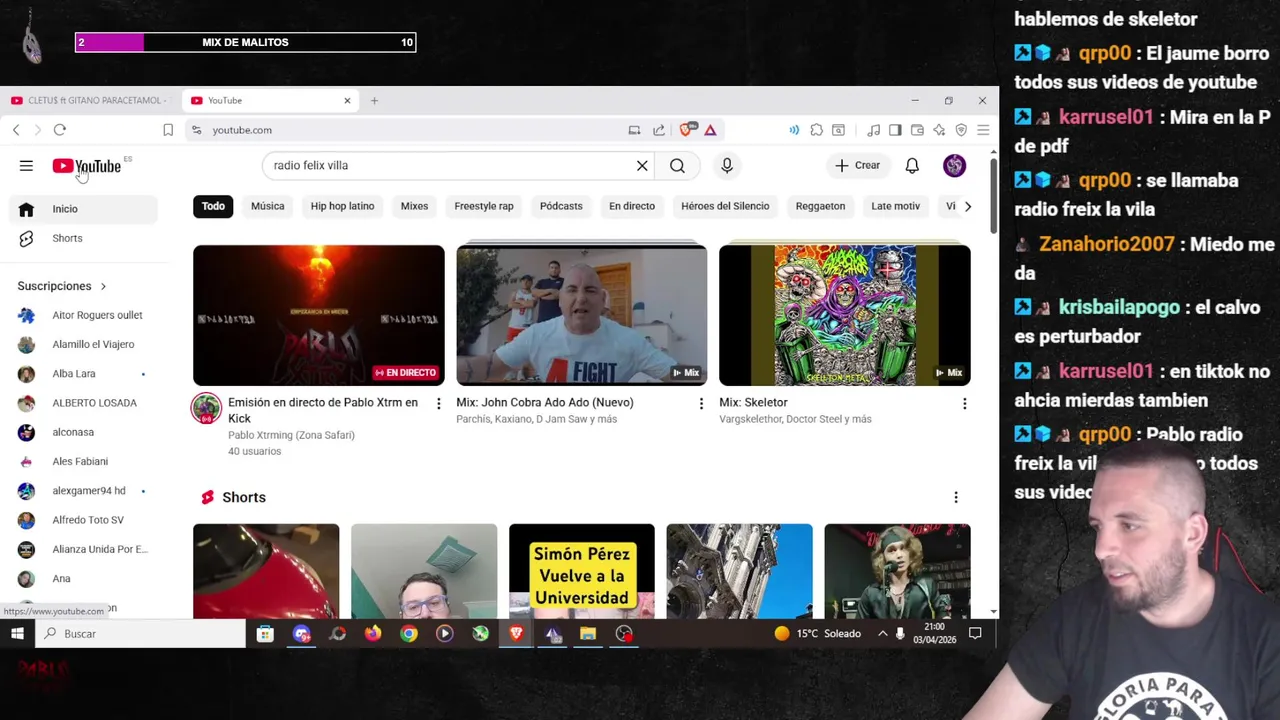This screenshot has width=1280, height=720.
Task: Click the Crear button
Action: 857,166
